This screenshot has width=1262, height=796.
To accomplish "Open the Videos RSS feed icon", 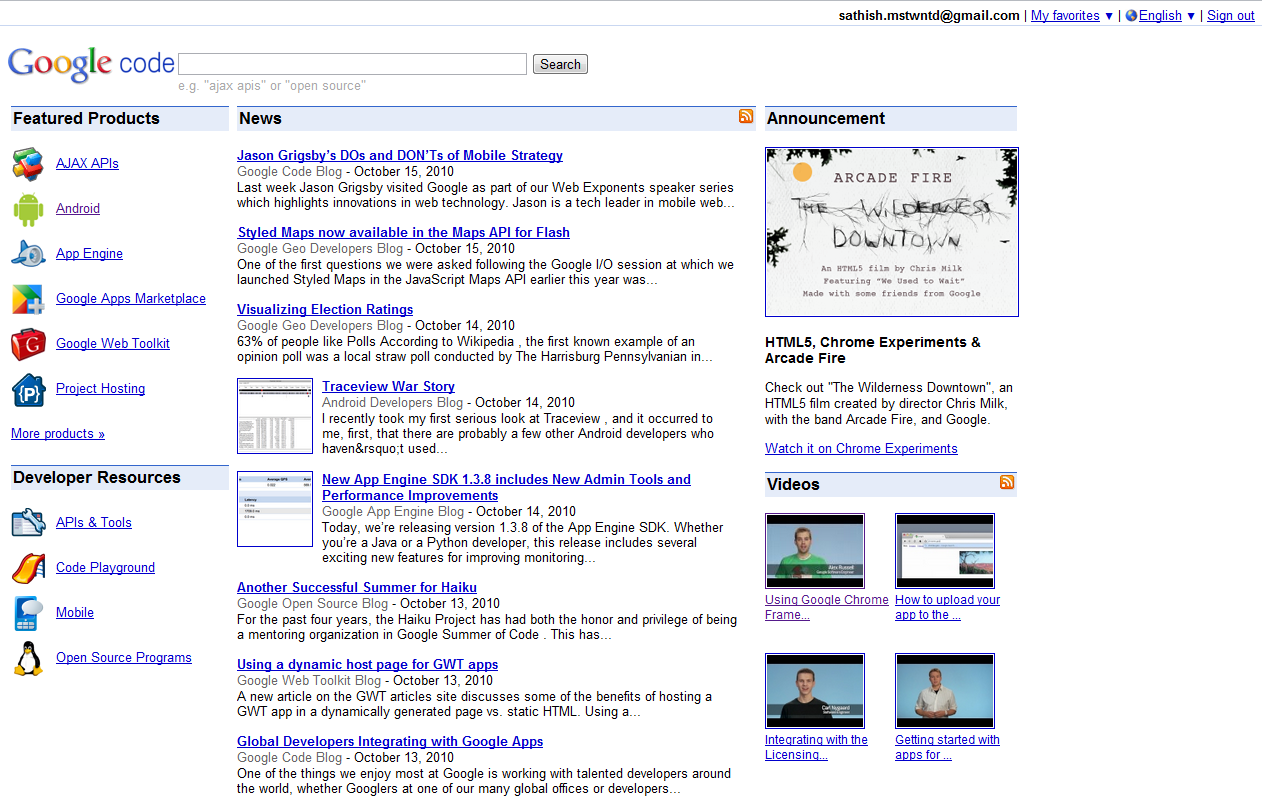I will 1007,482.
